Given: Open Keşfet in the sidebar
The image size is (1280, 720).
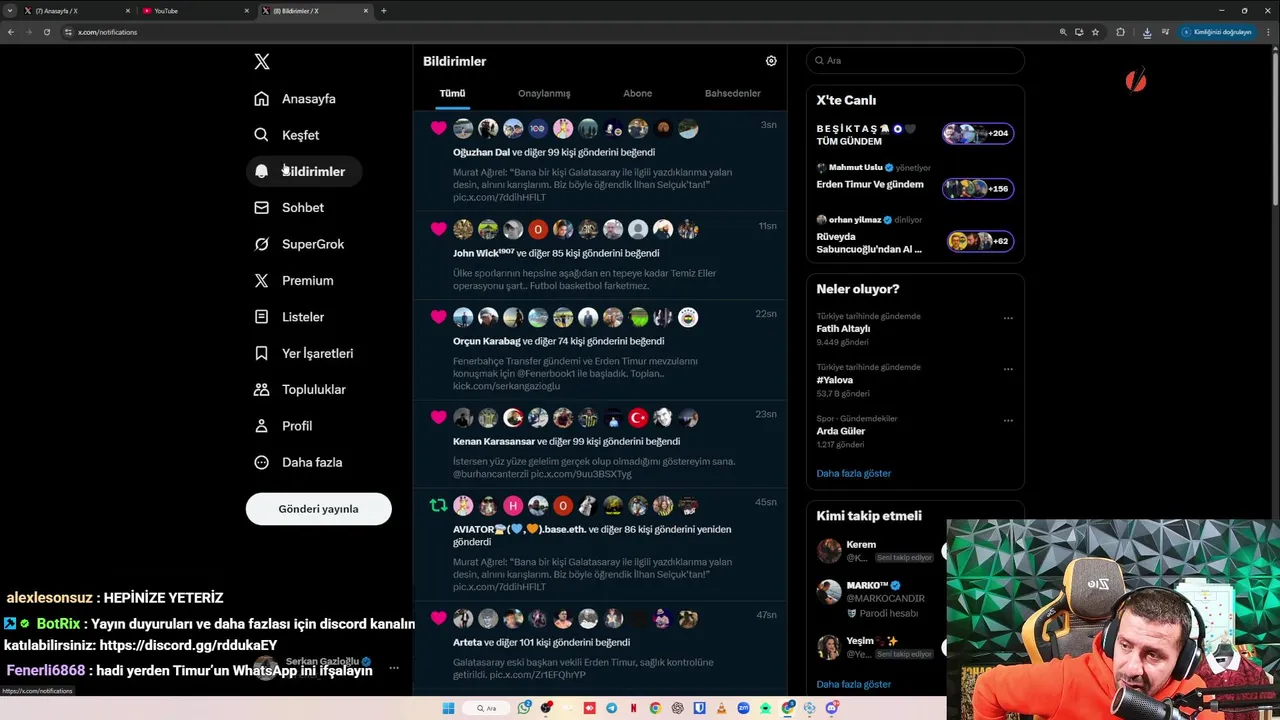Looking at the screenshot, I should point(287,135).
